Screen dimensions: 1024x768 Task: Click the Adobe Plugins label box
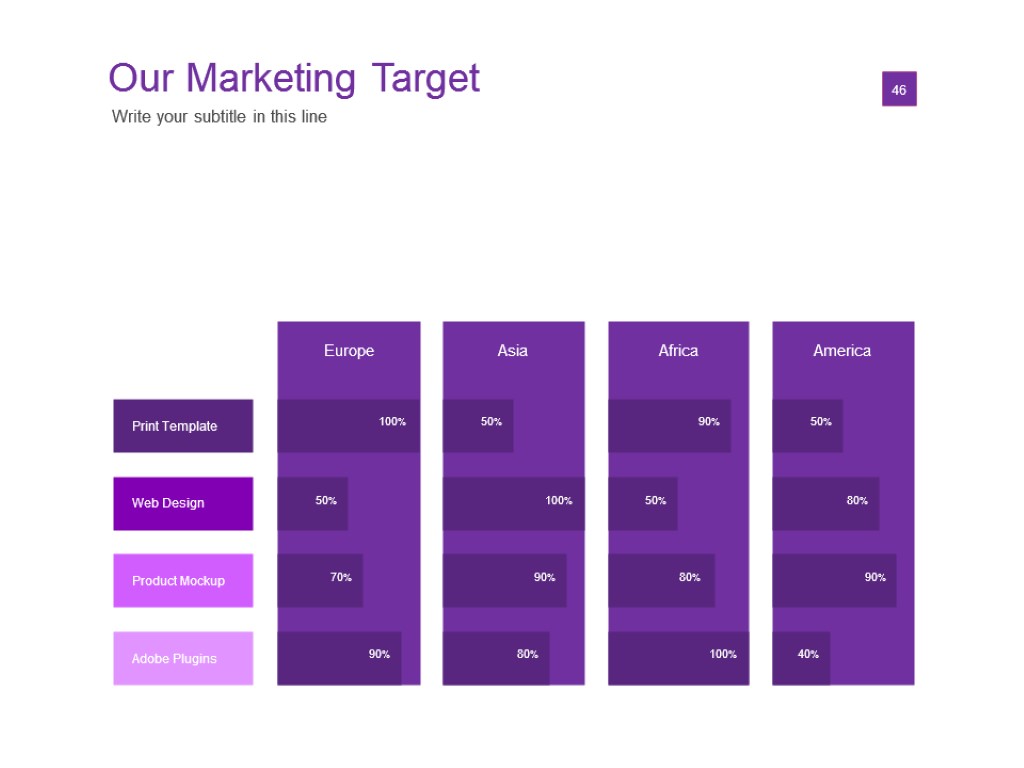pyautogui.click(x=183, y=658)
